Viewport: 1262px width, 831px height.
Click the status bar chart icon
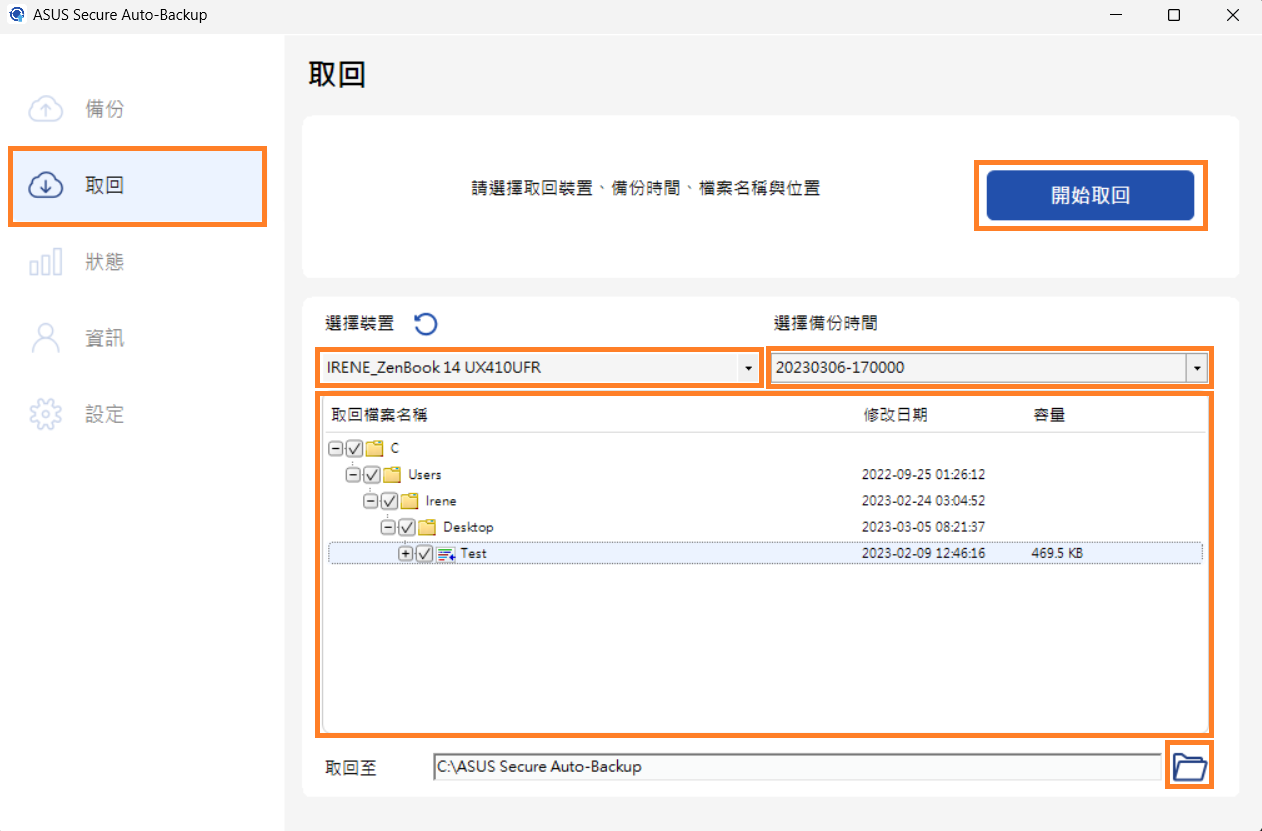pyautogui.click(x=46, y=262)
